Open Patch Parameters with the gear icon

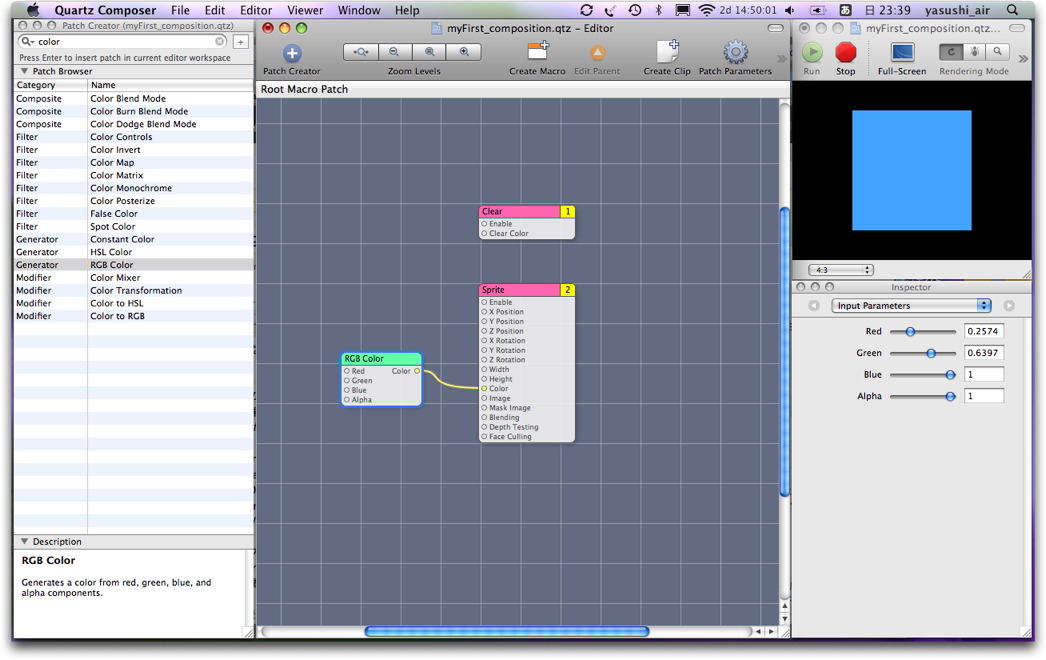pyautogui.click(x=735, y=52)
